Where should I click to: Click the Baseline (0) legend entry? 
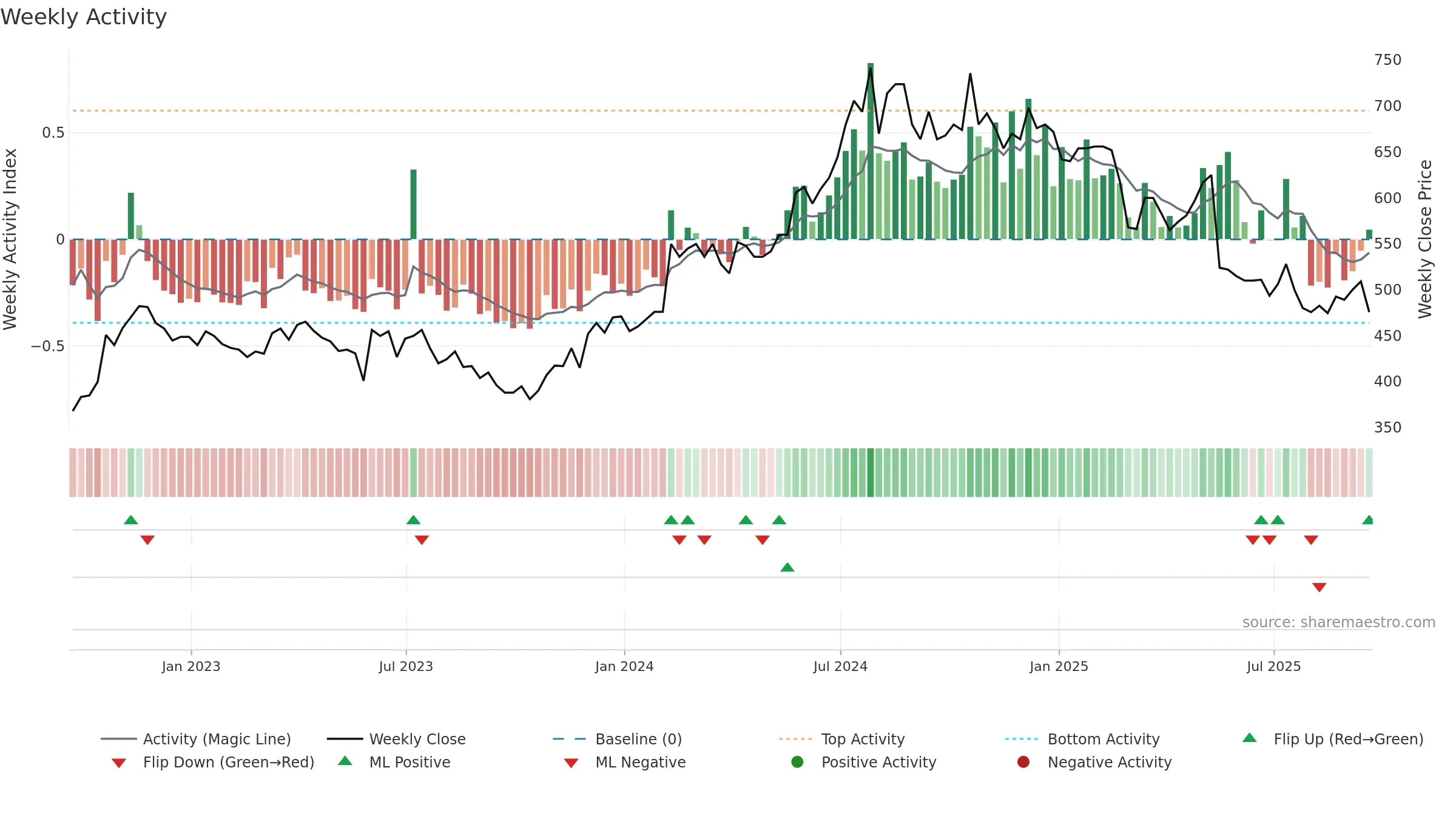(x=618, y=739)
